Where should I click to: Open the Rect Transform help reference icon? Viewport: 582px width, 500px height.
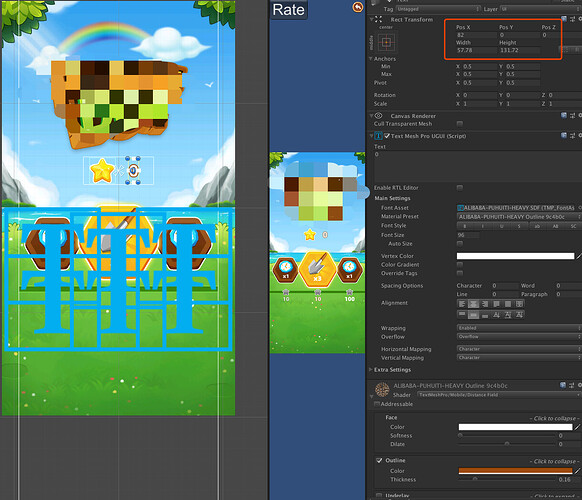564,19
